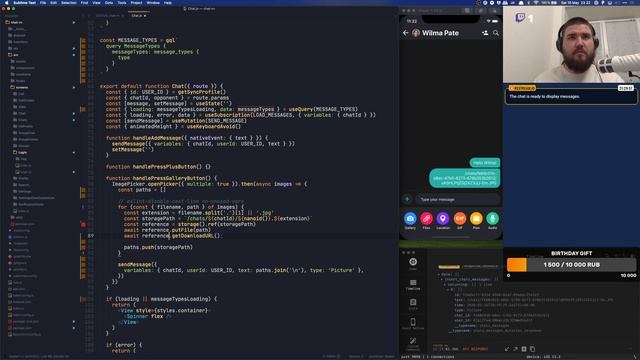Open the Sublime Text application menu

pyautogui.click(x=24, y=2)
